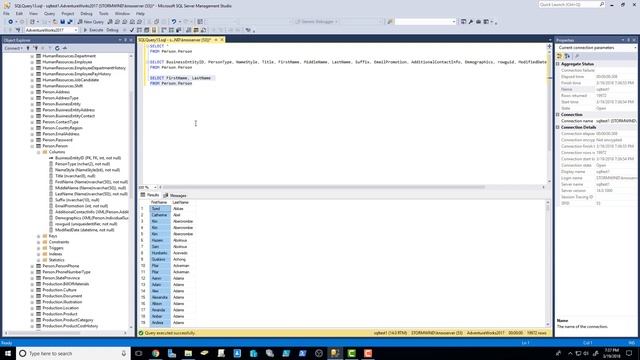Click the Execute button
640x360 pixels.
[93, 30]
